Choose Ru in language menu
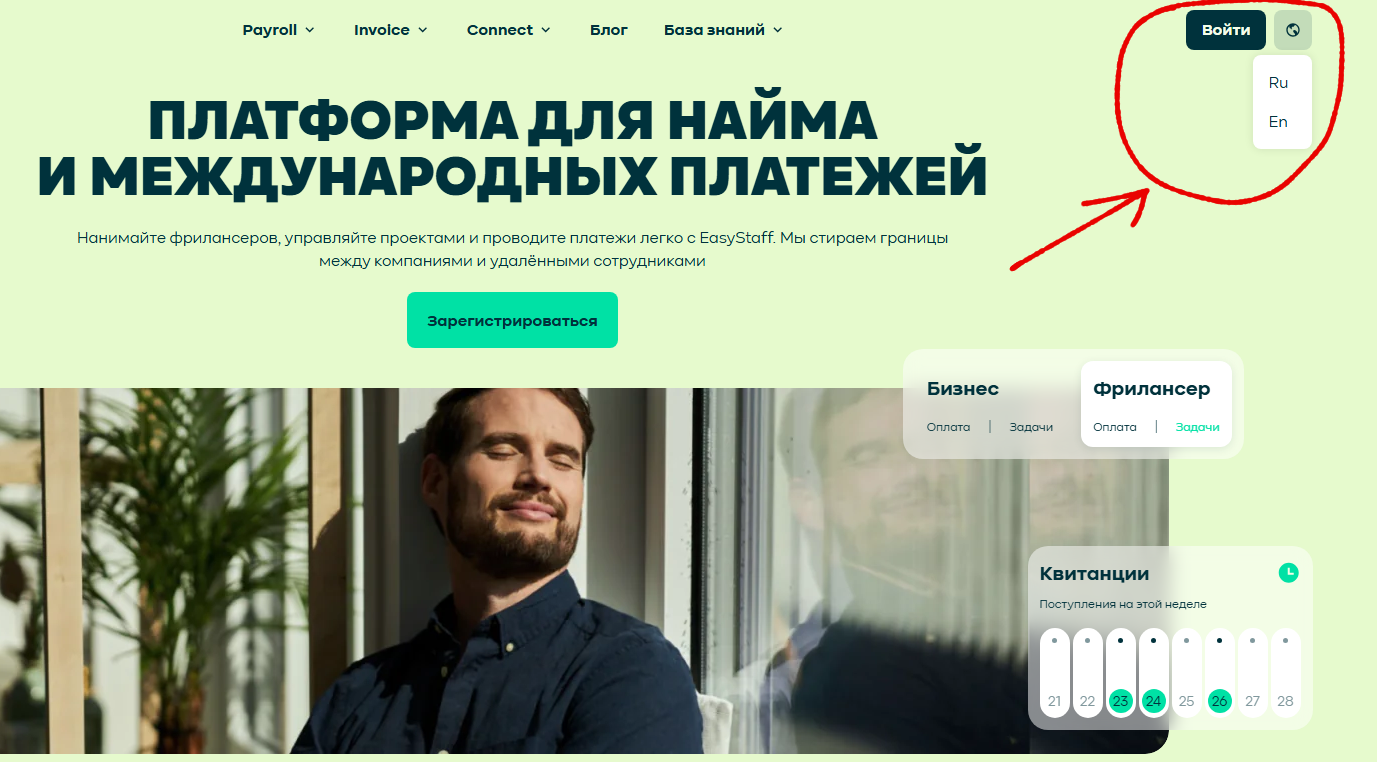This screenshot has height=762, width=1377. (x=1278, y=83)
